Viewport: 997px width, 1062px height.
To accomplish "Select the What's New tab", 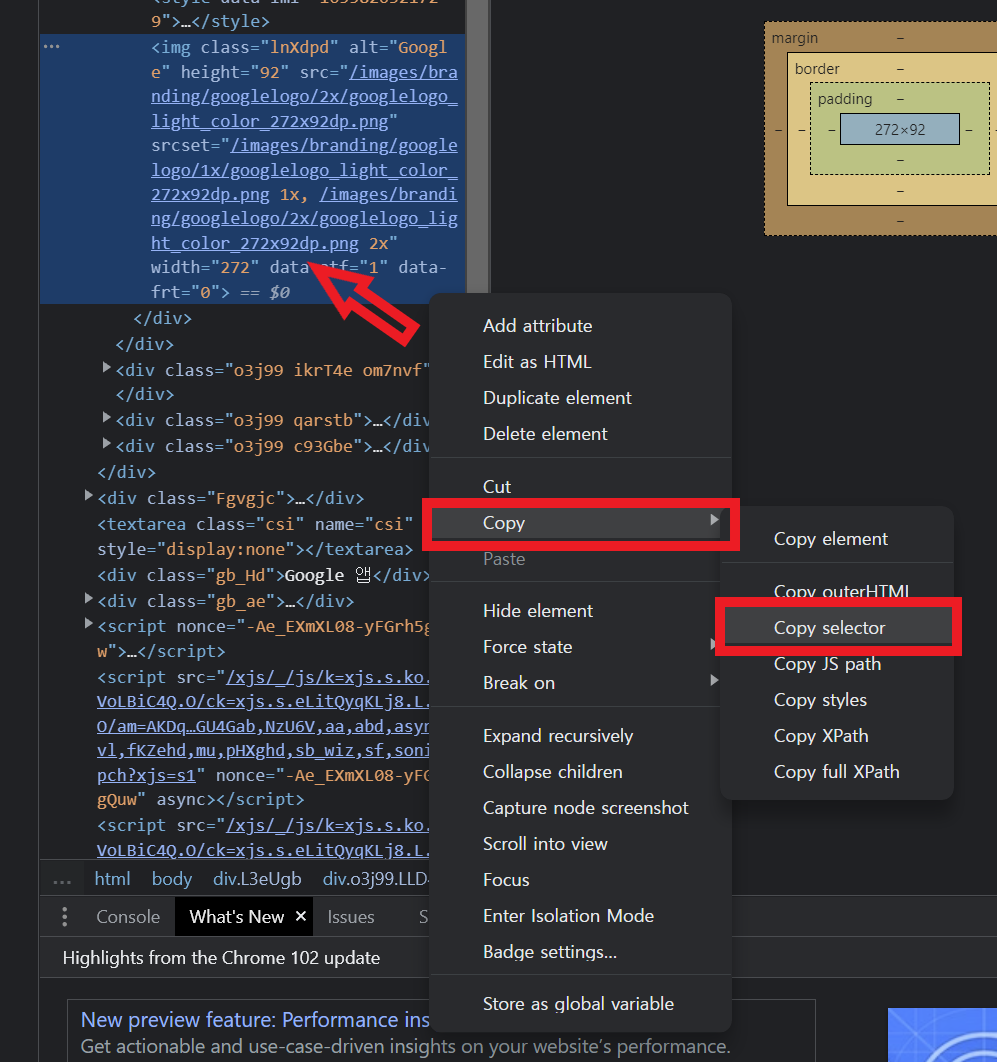I will (236, 916).
